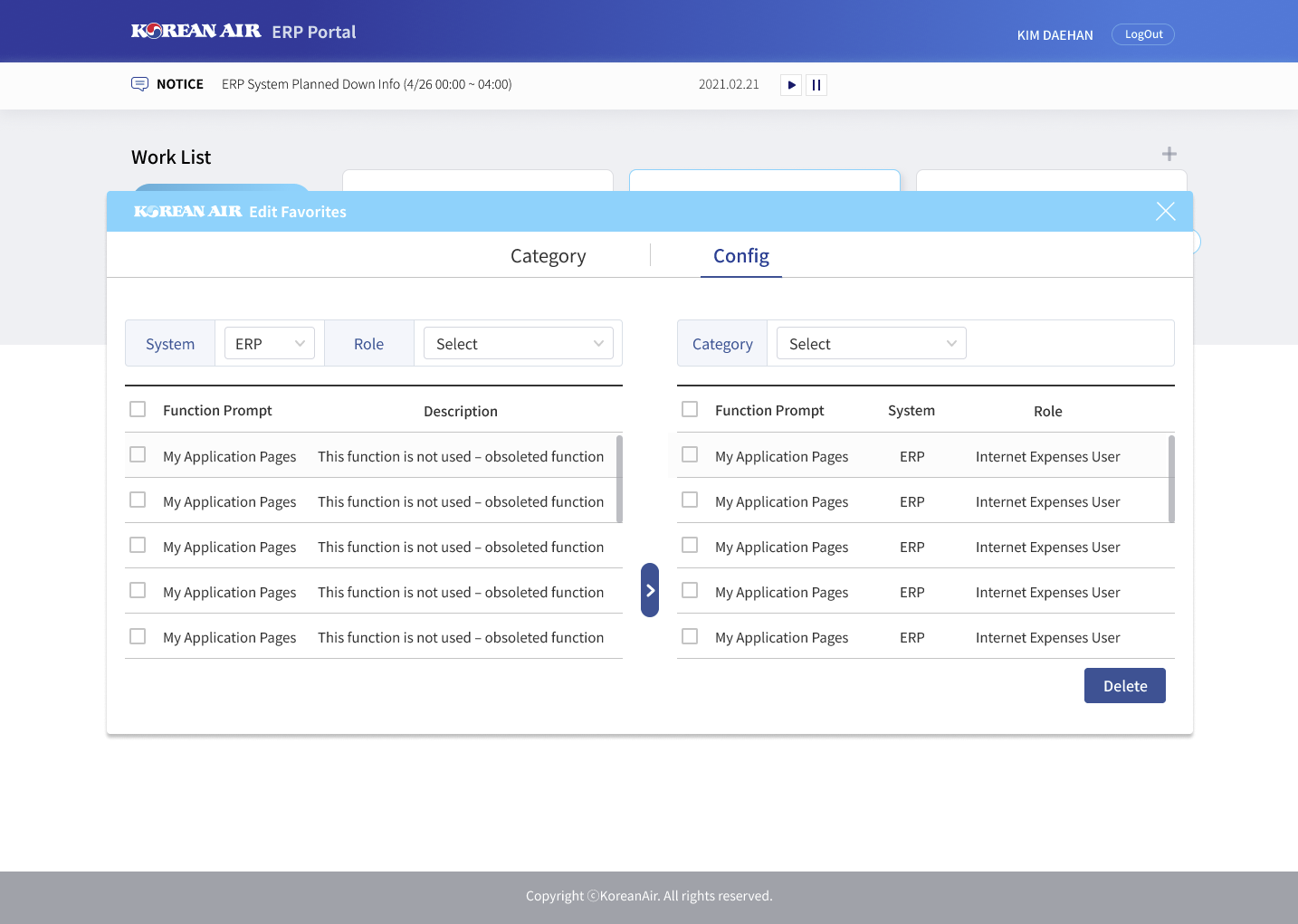
Task: Open the Category select dropdown
Action: coord(871,344)
